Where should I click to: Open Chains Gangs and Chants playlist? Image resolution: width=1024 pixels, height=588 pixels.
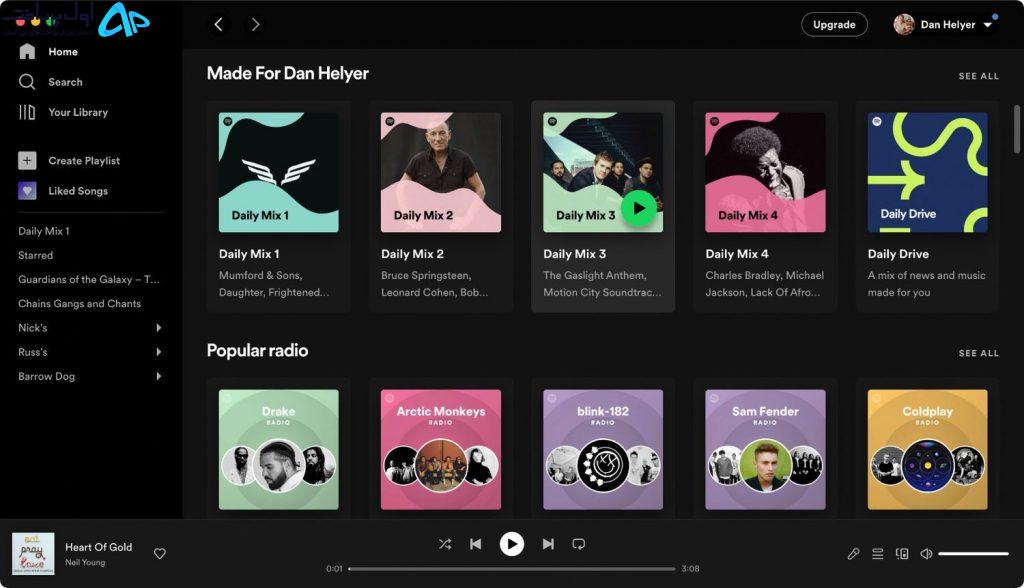click(80, 304)
